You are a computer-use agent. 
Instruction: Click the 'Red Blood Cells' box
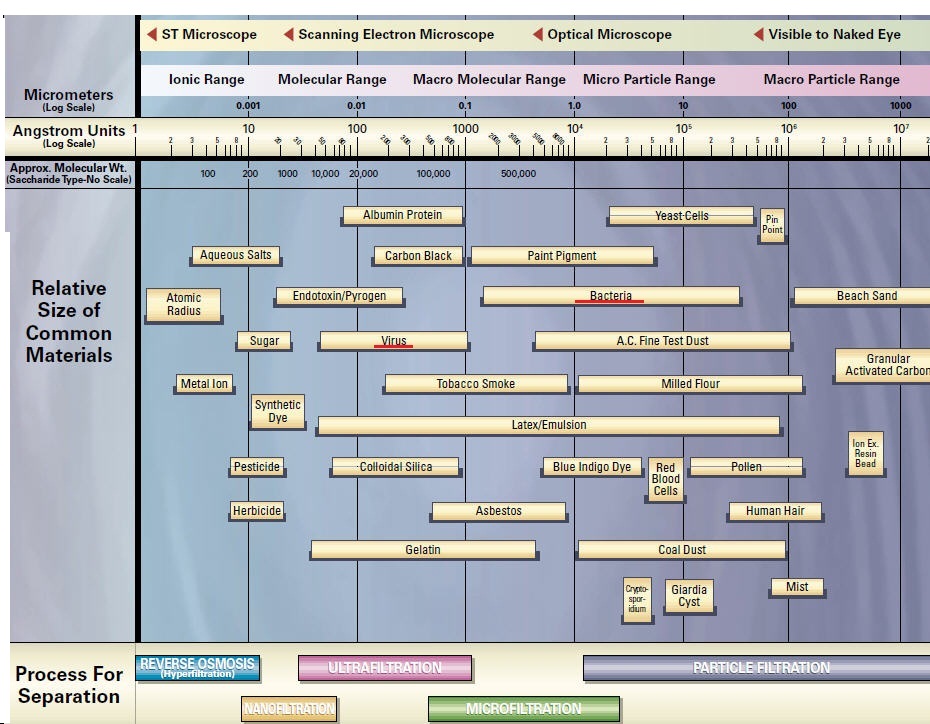(x=665, y=479)
